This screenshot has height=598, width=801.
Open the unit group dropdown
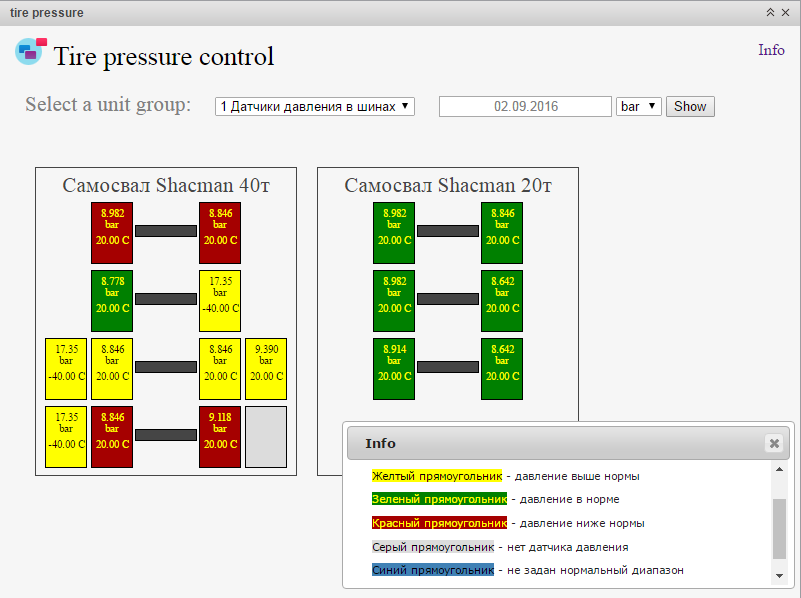(x=314, y=106)
